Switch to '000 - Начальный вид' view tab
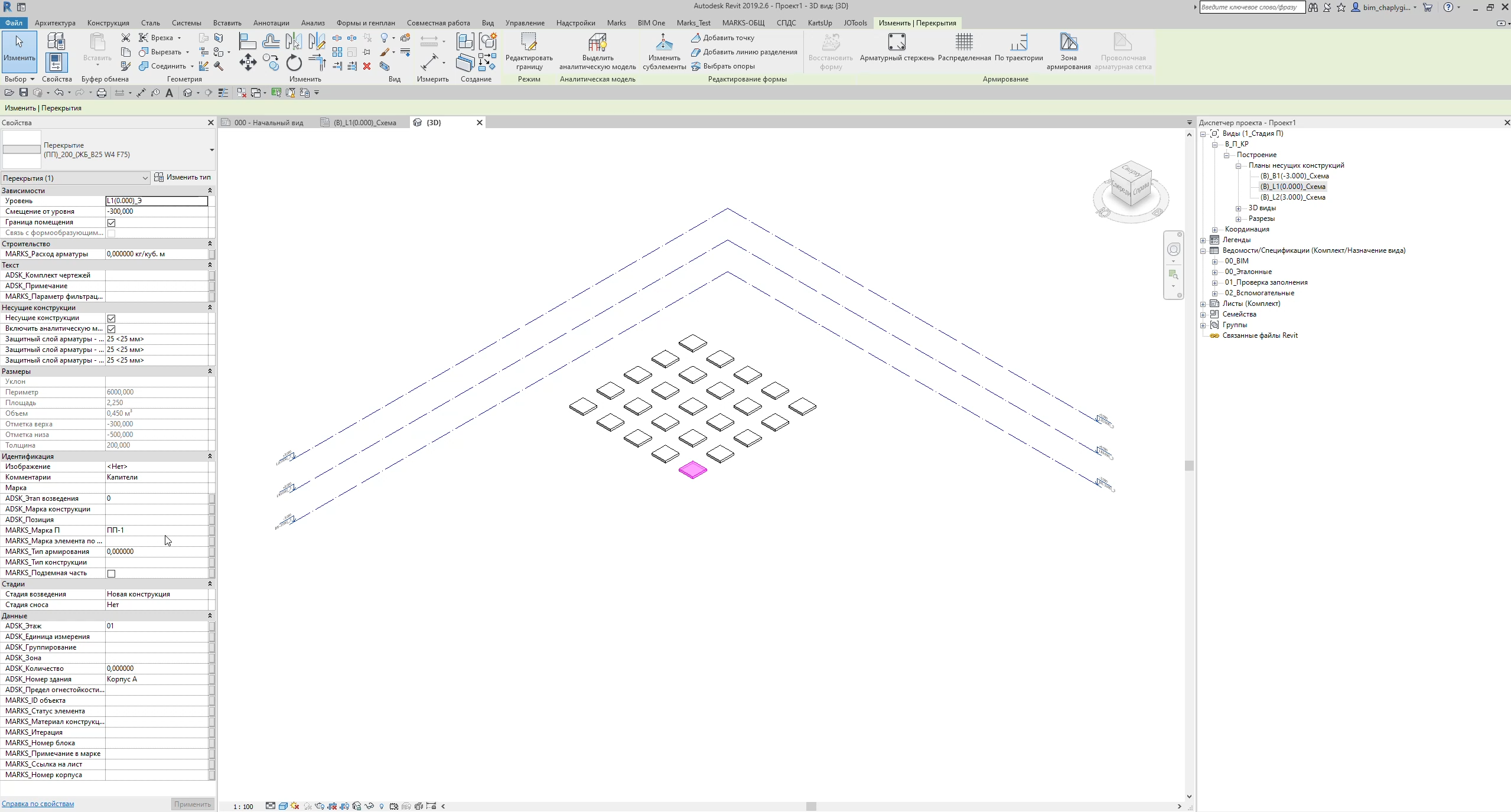This screenshot has width=1511, height=812. click(x=268, y=123)
